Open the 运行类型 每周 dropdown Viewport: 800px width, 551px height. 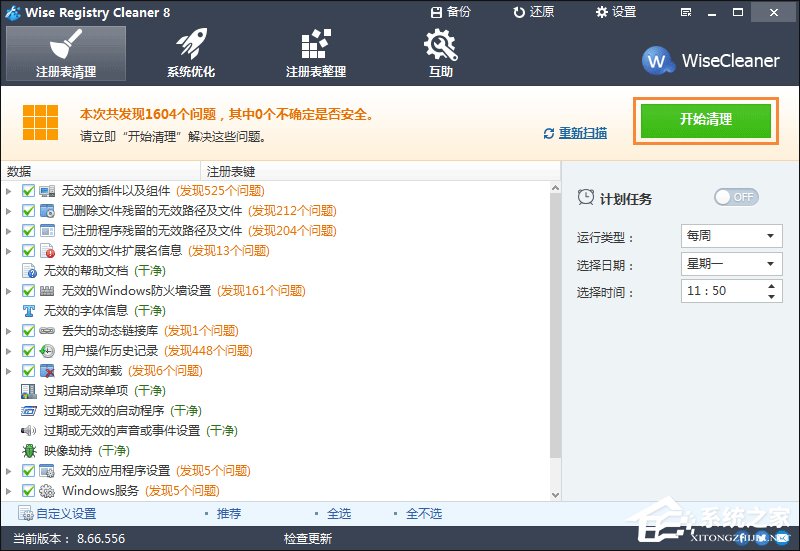pos(731,236)
